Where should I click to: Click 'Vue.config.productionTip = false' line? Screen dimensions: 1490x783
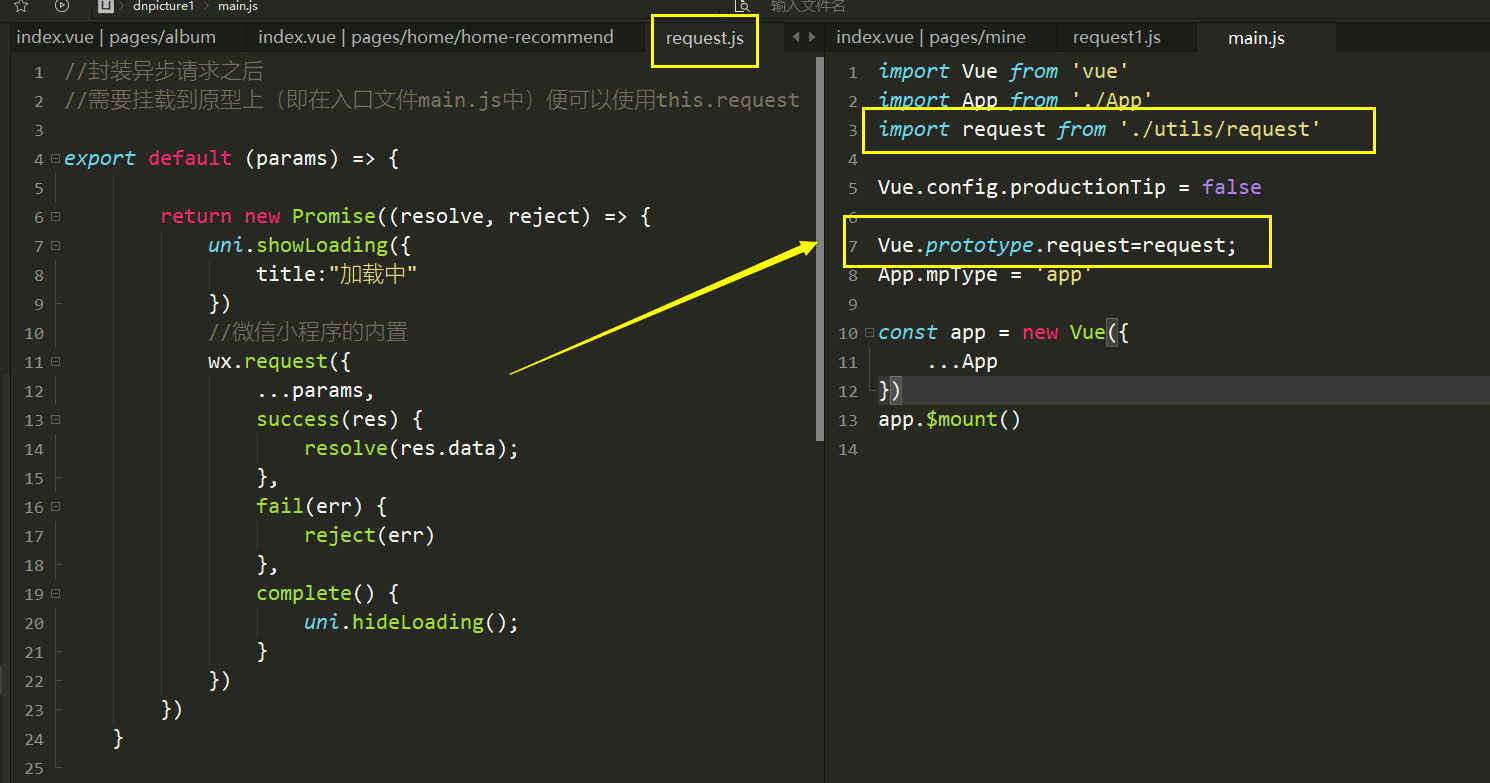[1070, 187]
